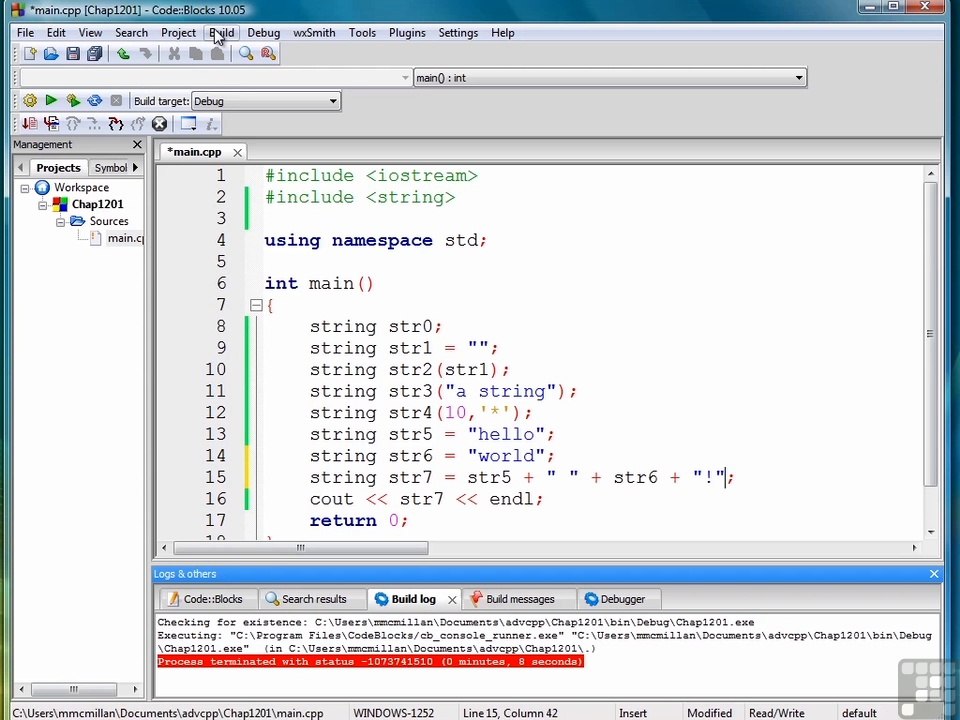Fold the main function code block at line 7
This screenshot has height=720, width=960.
click(x=257, y=305)
